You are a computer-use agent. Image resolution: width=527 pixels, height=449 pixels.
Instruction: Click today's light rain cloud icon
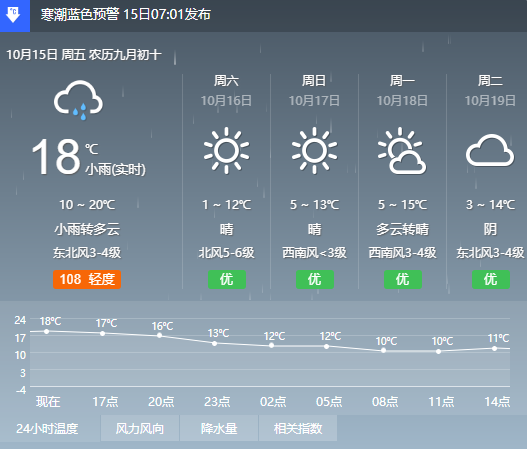click(x=78, y=100)
